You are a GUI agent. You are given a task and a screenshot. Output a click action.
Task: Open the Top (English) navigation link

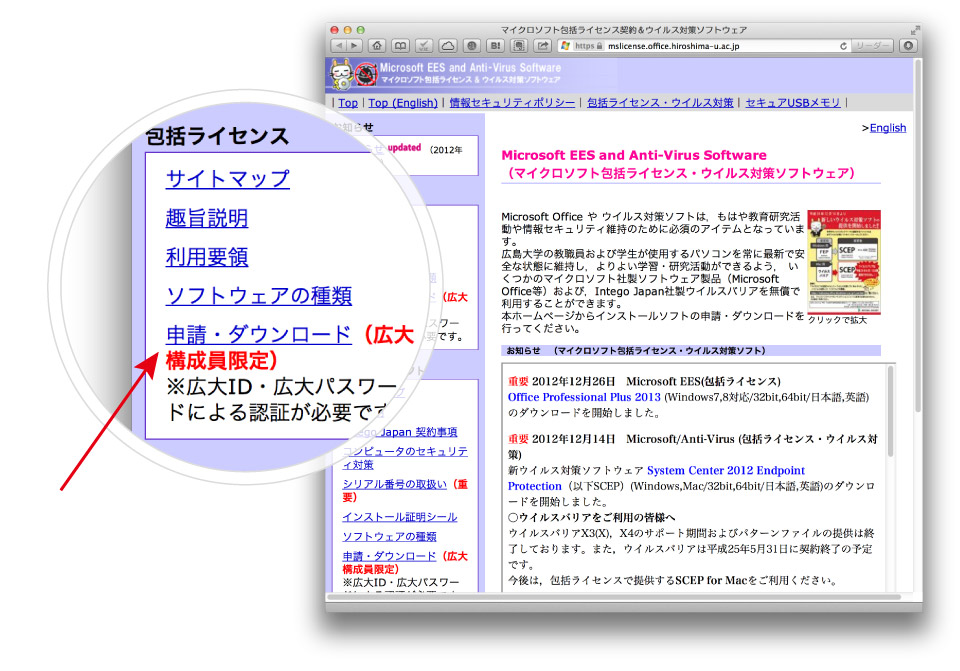pos(403,103)
